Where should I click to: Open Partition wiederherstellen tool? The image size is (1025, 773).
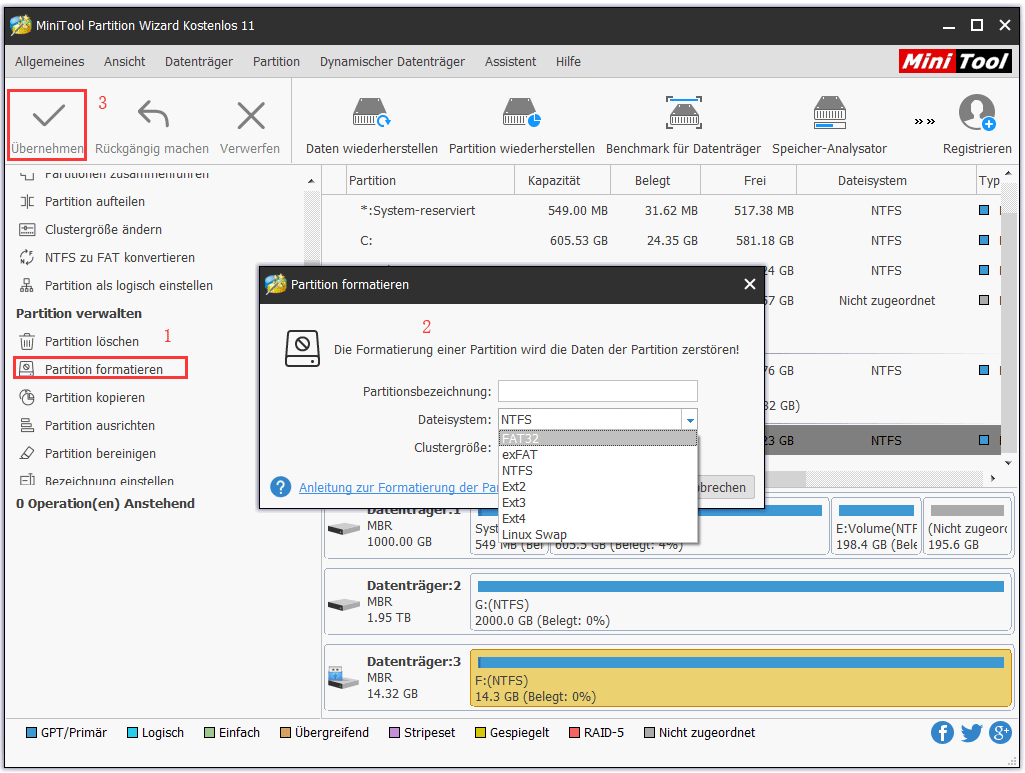coord(521,114)
